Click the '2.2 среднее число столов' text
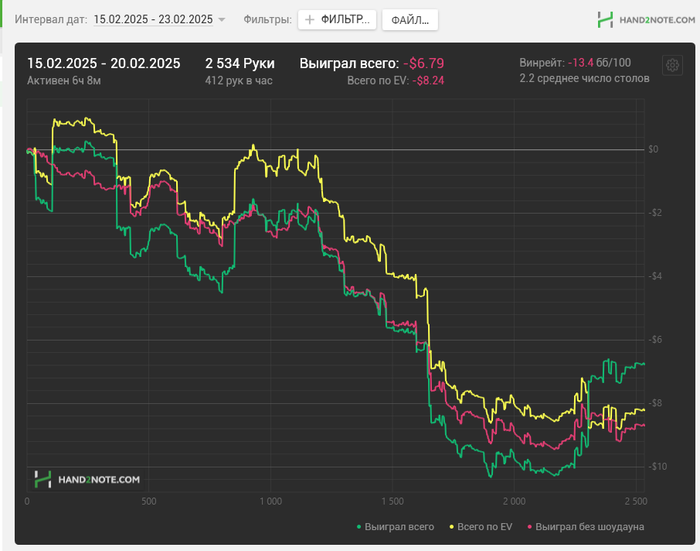The image size is (700, 551). point(584,79)
